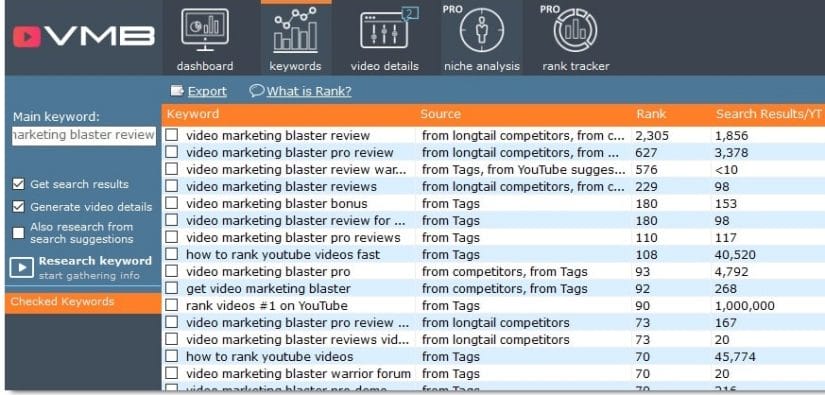Open the dashboard monitor icon
Screen dimensions: 825x395
(205, 29)
